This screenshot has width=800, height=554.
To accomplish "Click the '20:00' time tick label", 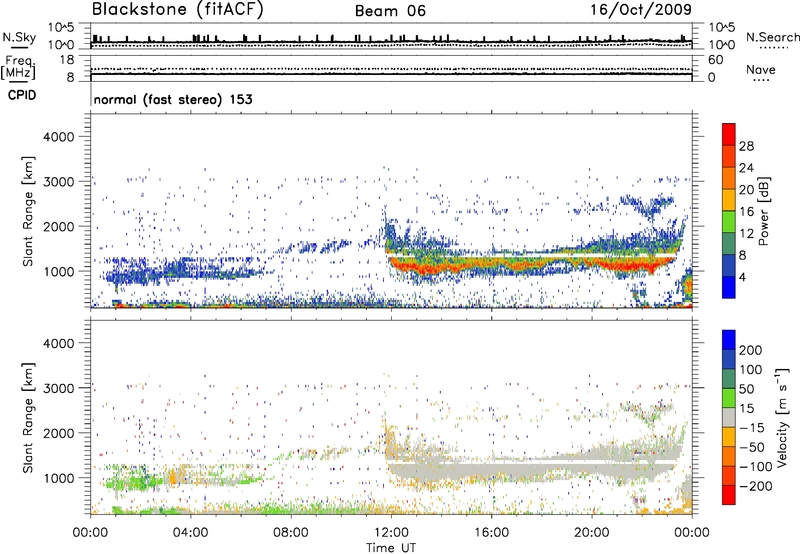I will click(x=592, y=533).
